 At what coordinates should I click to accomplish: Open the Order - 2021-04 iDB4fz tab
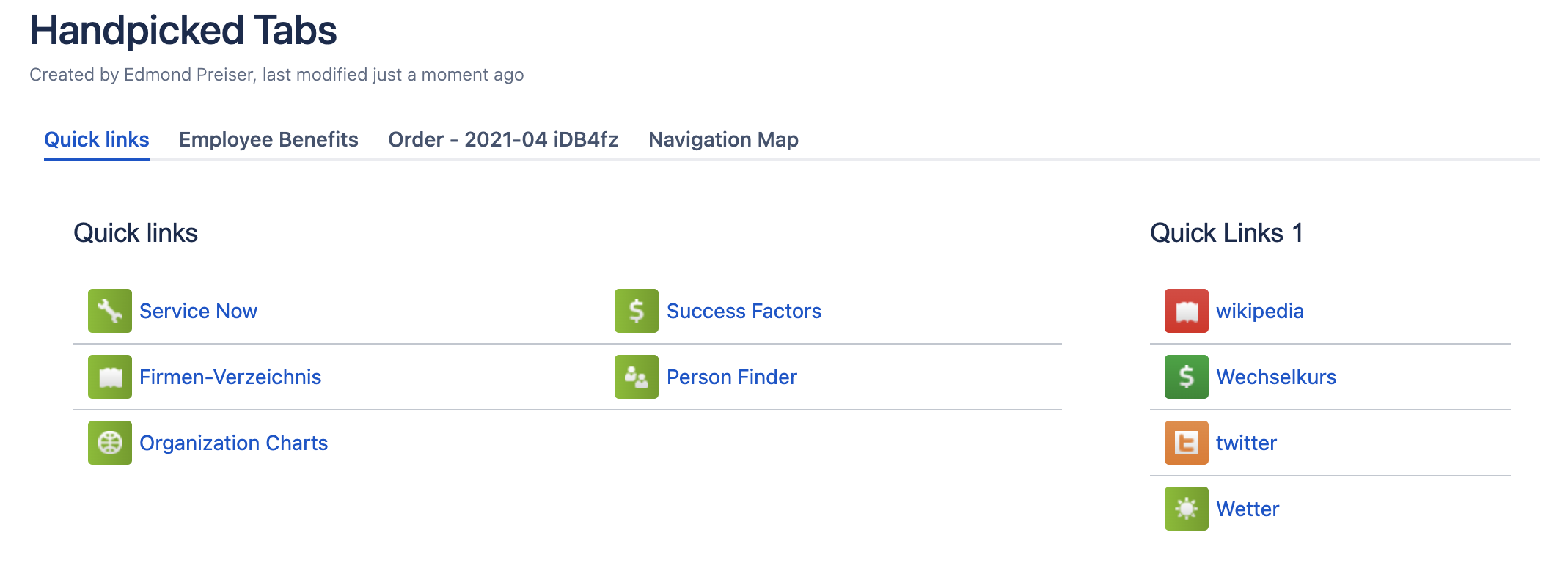pos(503,139)
